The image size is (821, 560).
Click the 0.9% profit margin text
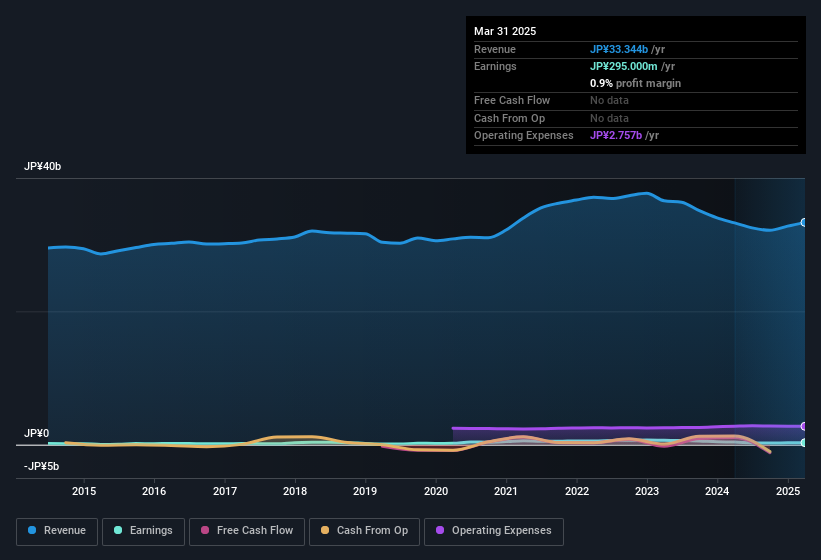[x=635, y=83]
